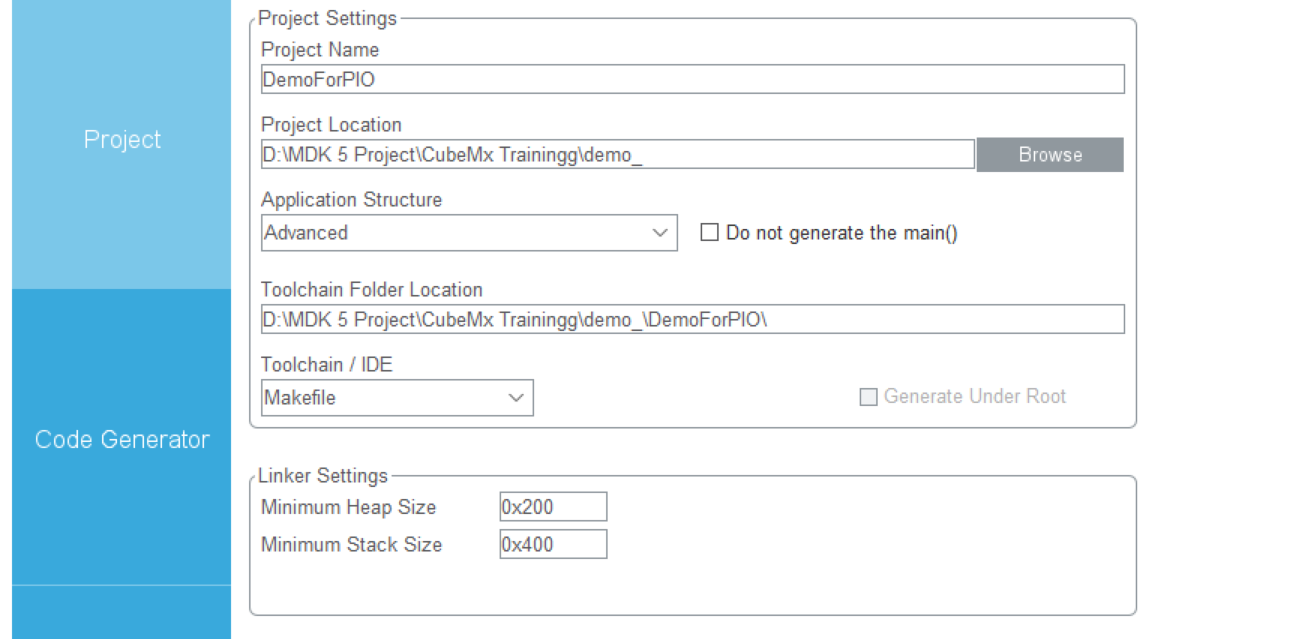1292x639 pixels.
Task: Click inside the Project Location path field
Action: click(617, 154)
